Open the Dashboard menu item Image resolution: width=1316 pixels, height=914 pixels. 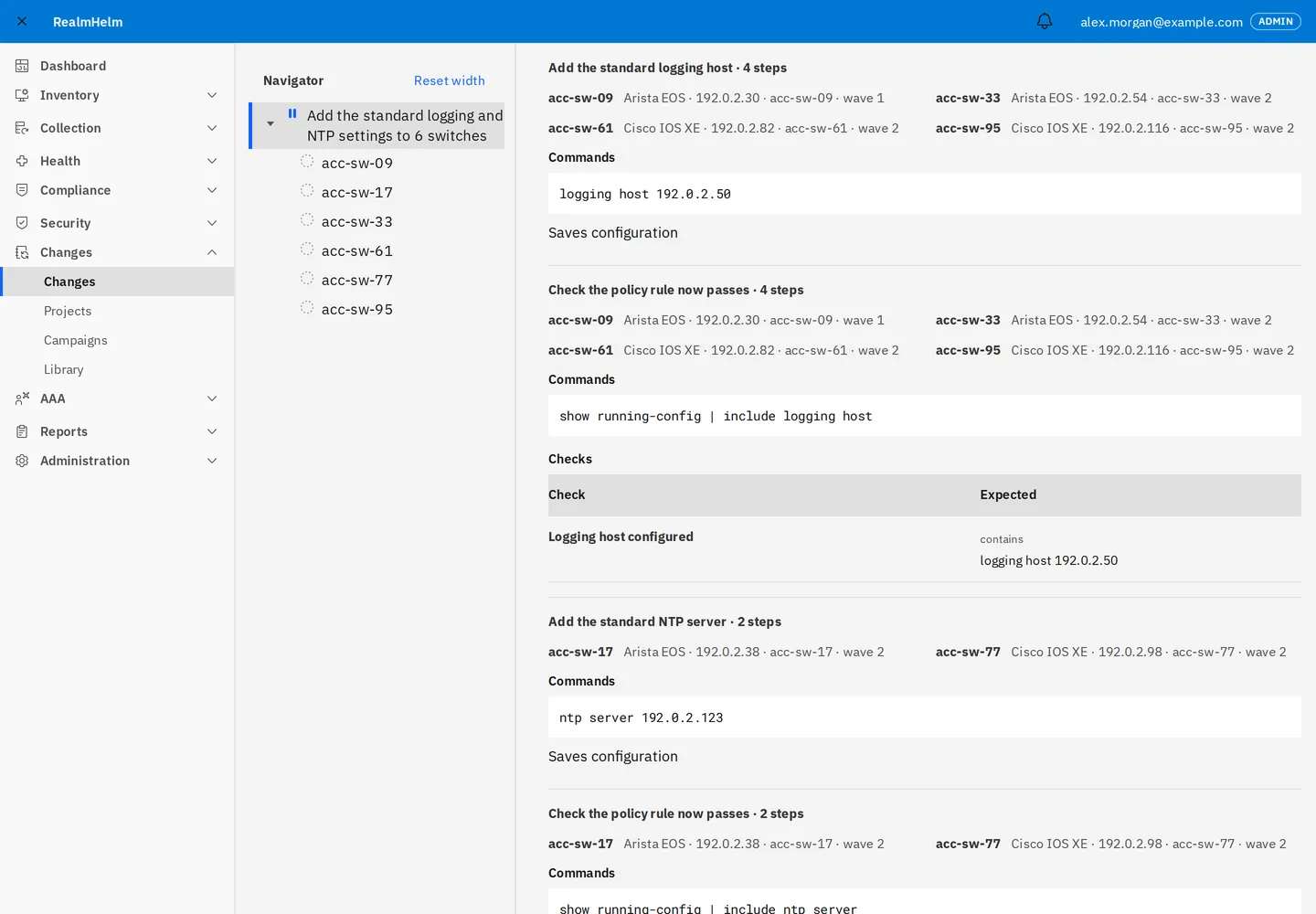pyautogui.click(x=117, y=66)
